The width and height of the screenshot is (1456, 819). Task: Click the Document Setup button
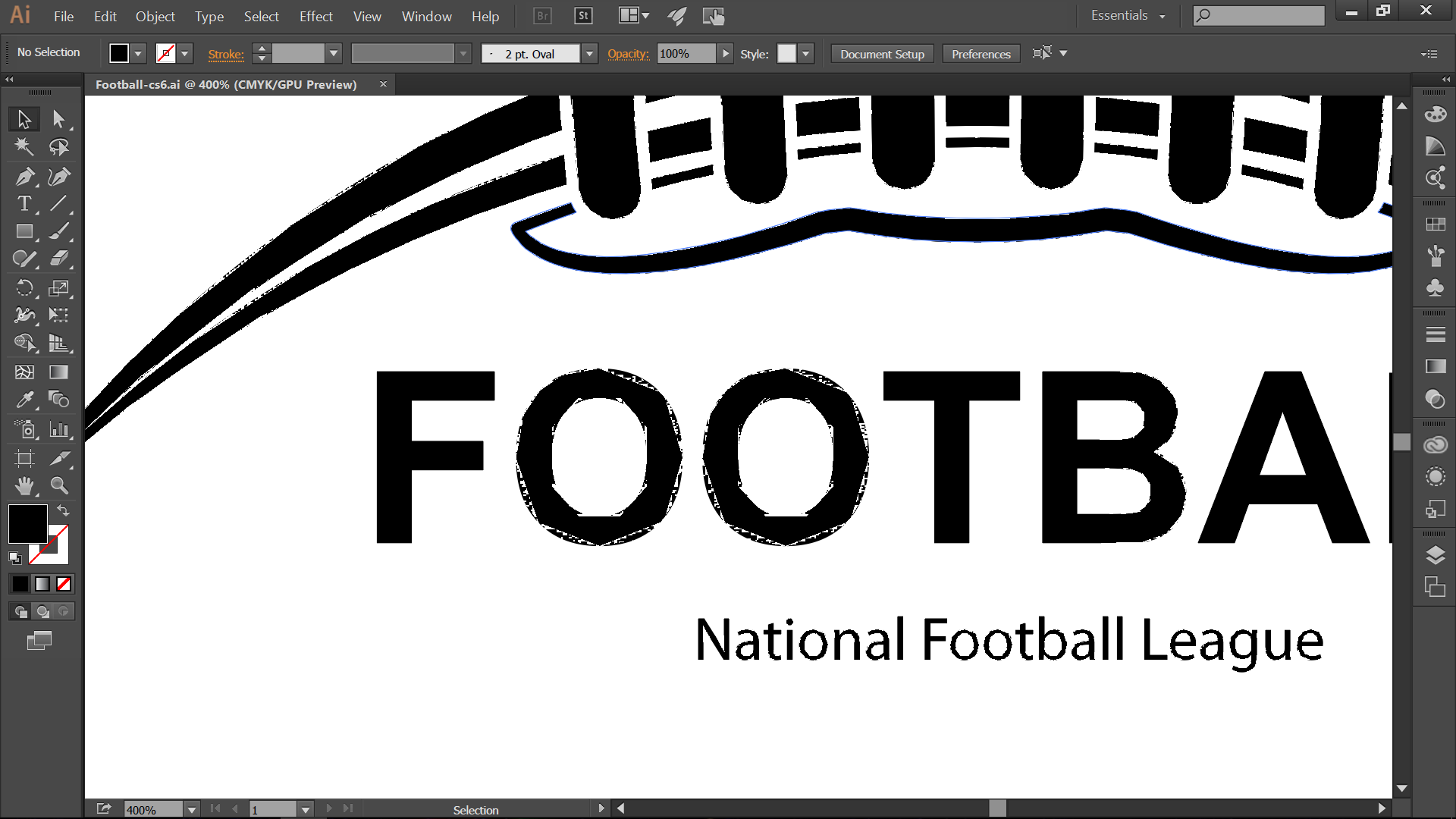pyautogui.click(x=882, y=53)
